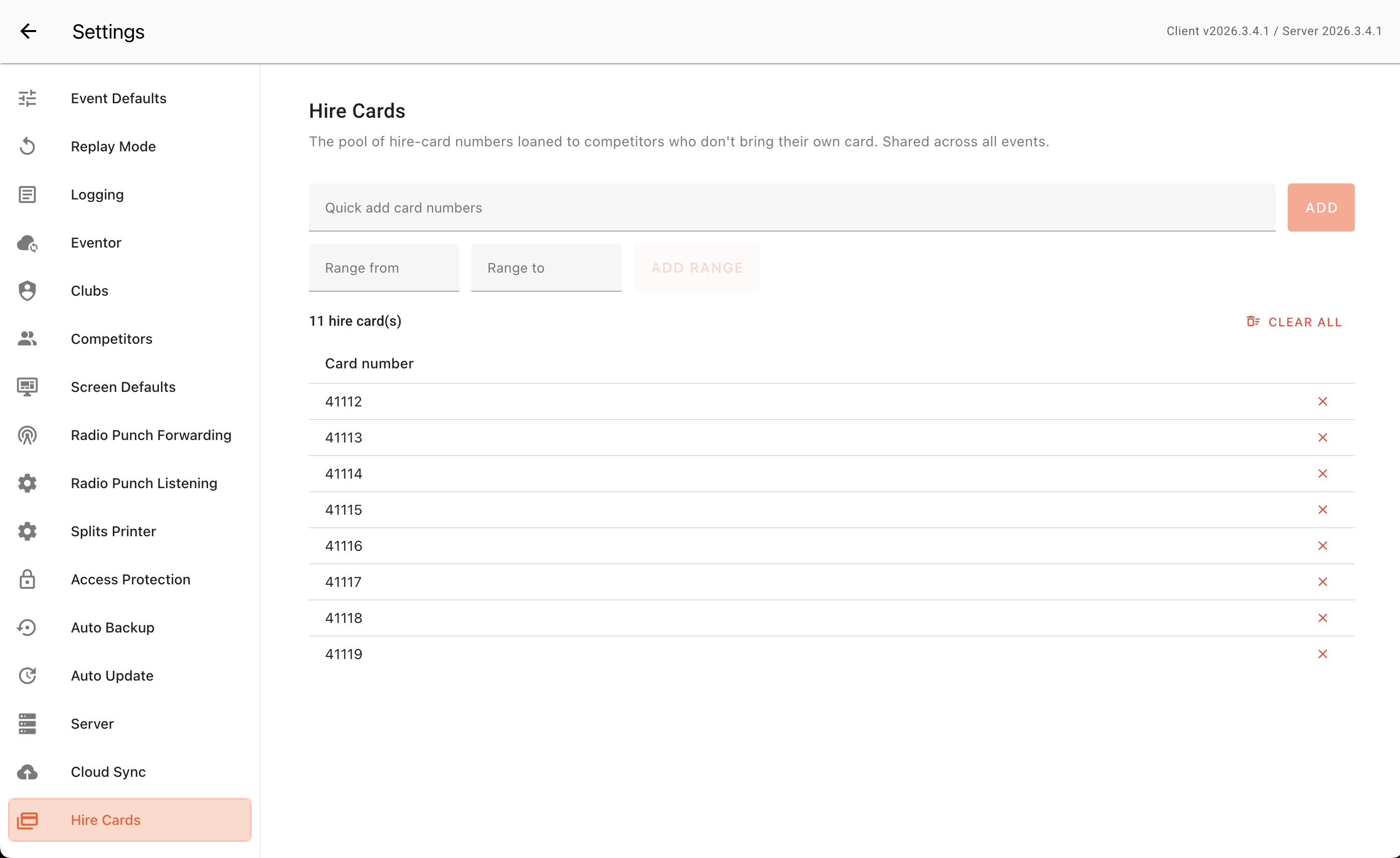This screenshot has width=1400, height=858.
Task: Click CLEAR ALL hire cards
Action: (x=1294, y=322)
